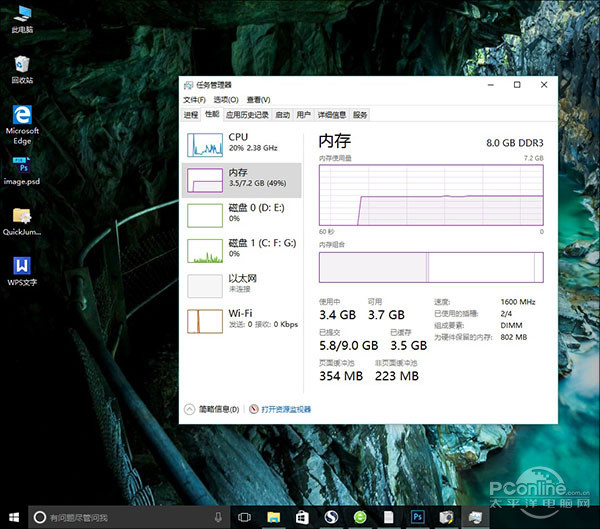600x529 pixels.
Task: Open 磁盘 1 (C: F: G:) performance view
Action: click(x=242, y=251)
